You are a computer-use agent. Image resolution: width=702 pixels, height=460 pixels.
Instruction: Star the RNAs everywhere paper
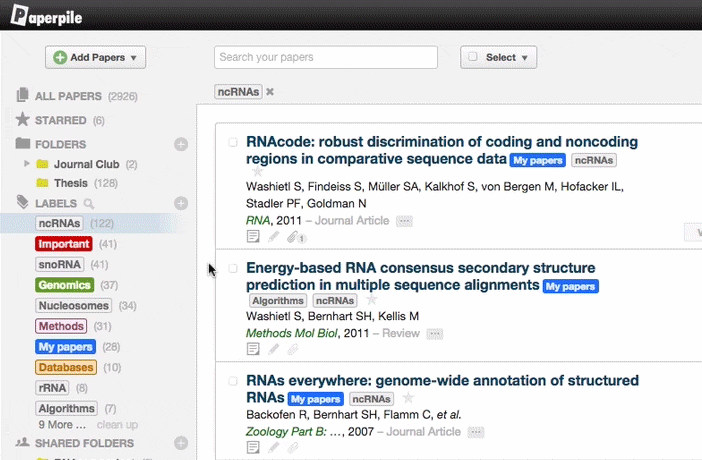[407, 398]
